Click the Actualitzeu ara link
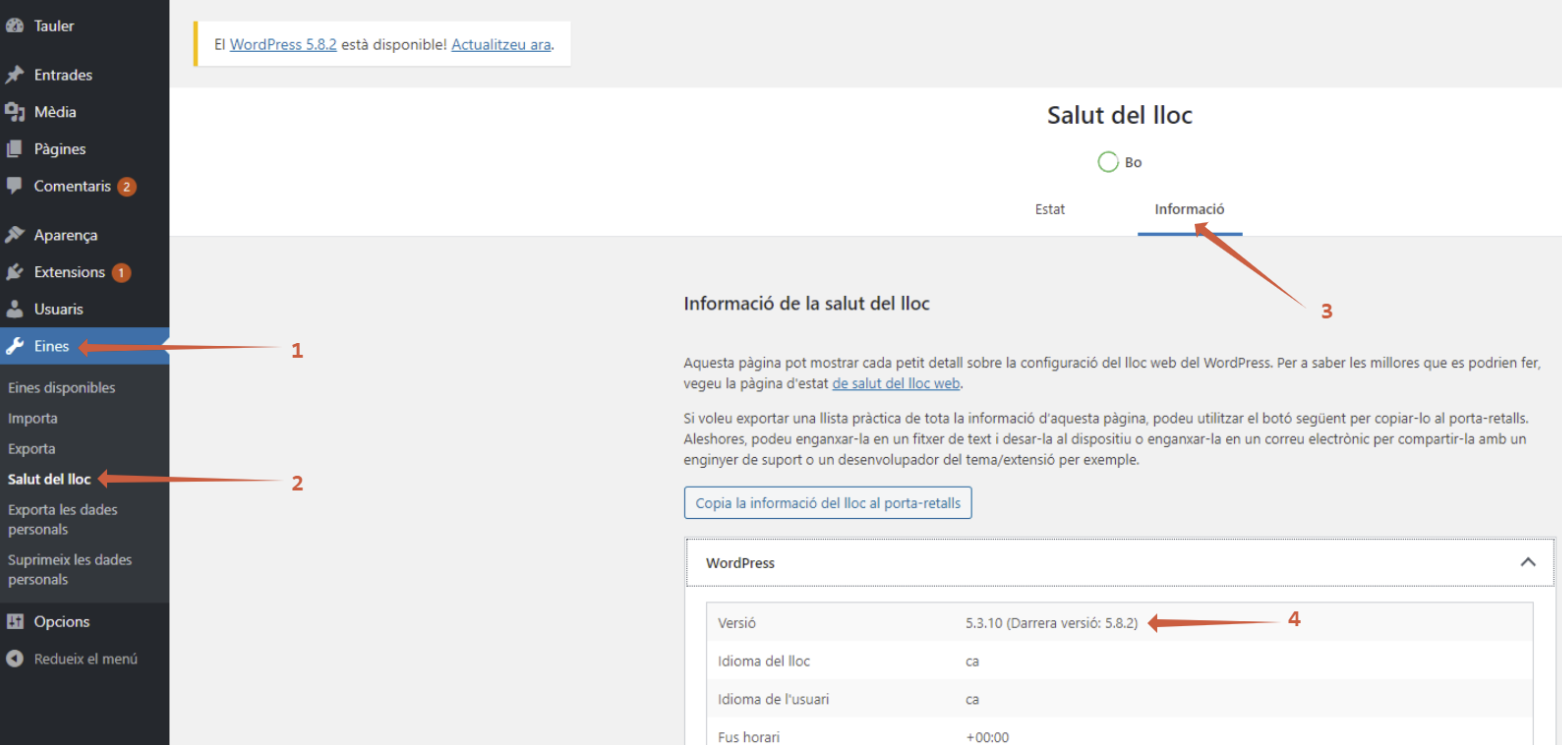1562x745 pixels. (x=501, y=45)
